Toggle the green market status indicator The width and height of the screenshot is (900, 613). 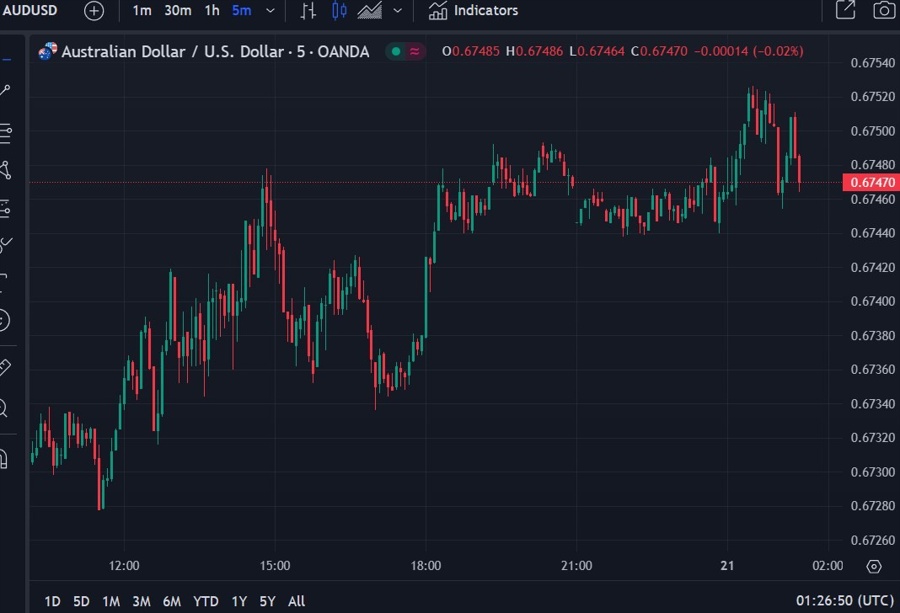(396, 52)
